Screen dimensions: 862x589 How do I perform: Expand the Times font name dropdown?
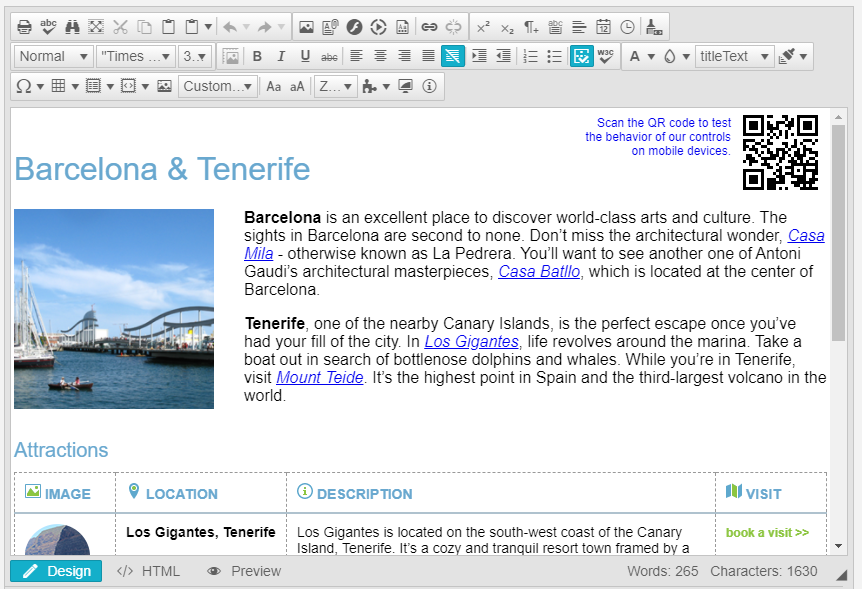coord(136,56)
